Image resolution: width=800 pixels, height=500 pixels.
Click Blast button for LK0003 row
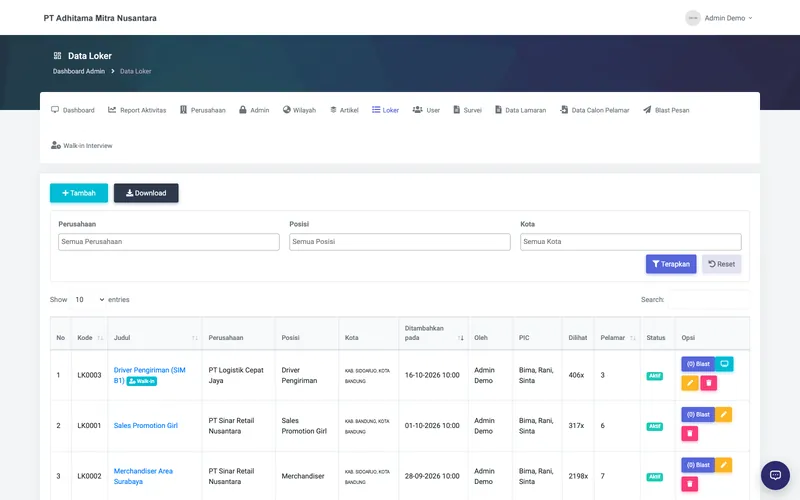coord(698,364)
